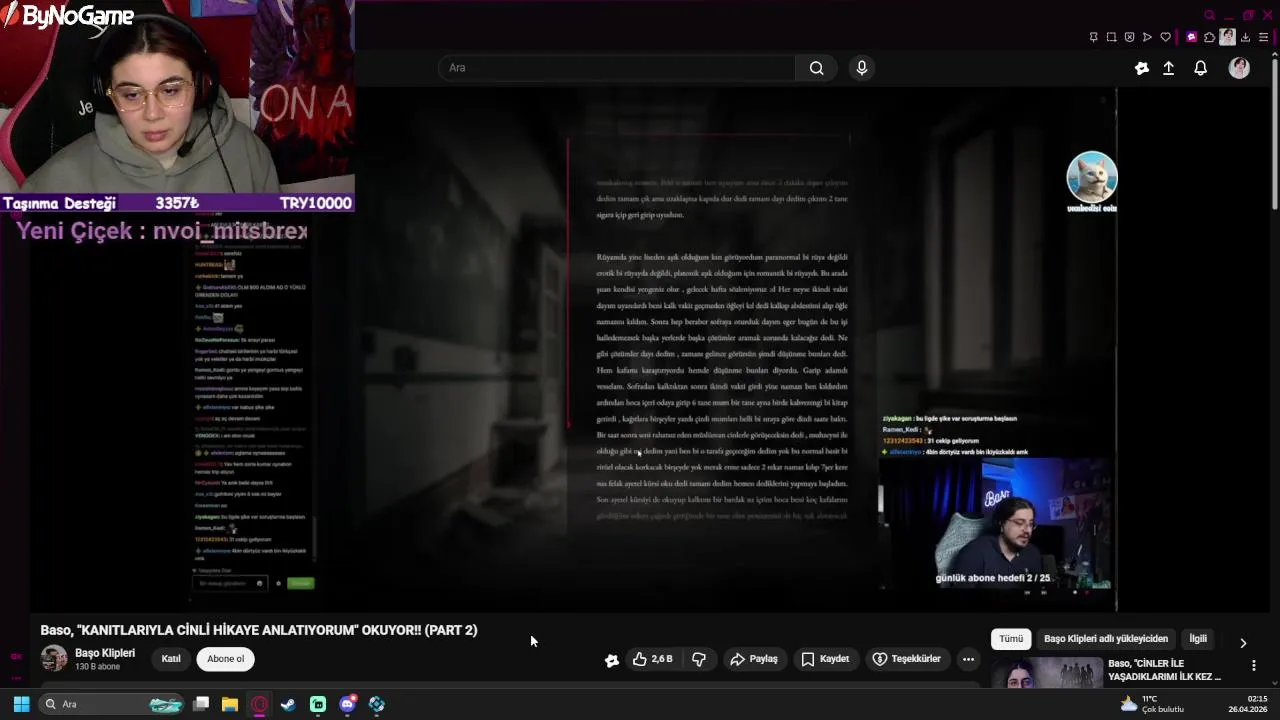Open the YouTube create upload icon
Viewport: 1280px width, 720px height.
[x=1168, y=68]
